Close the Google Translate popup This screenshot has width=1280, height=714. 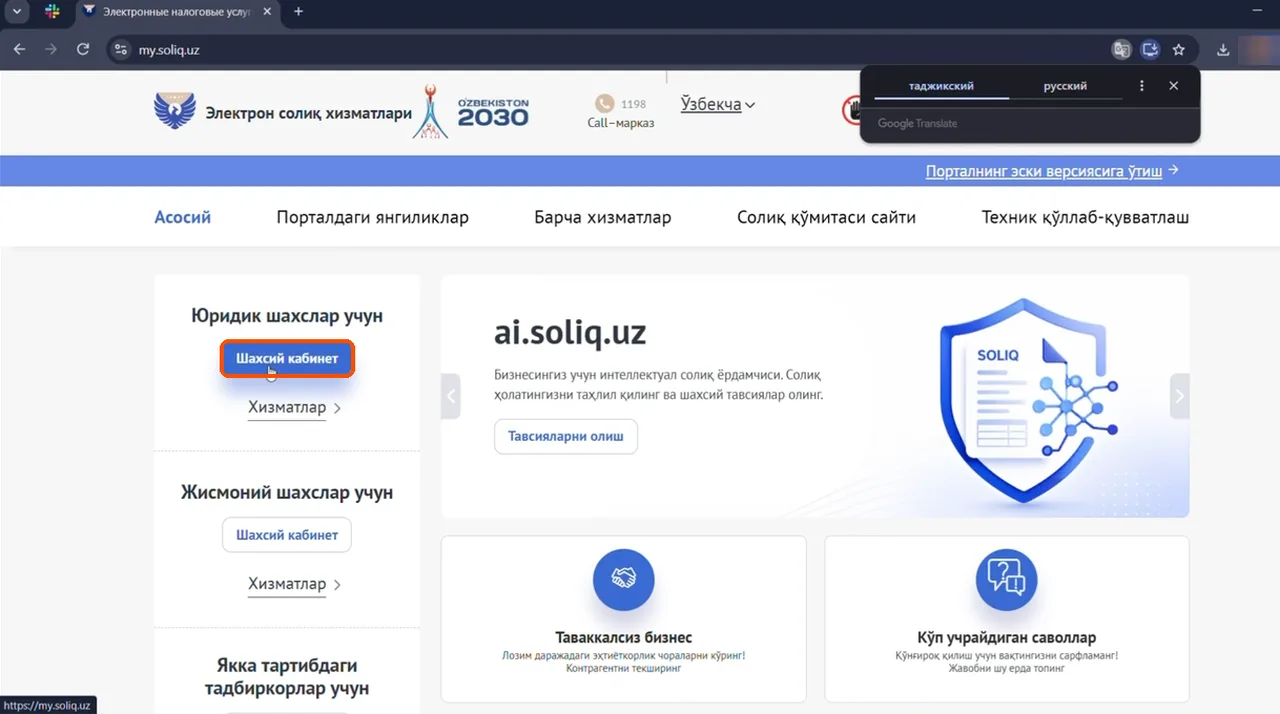1174,86
